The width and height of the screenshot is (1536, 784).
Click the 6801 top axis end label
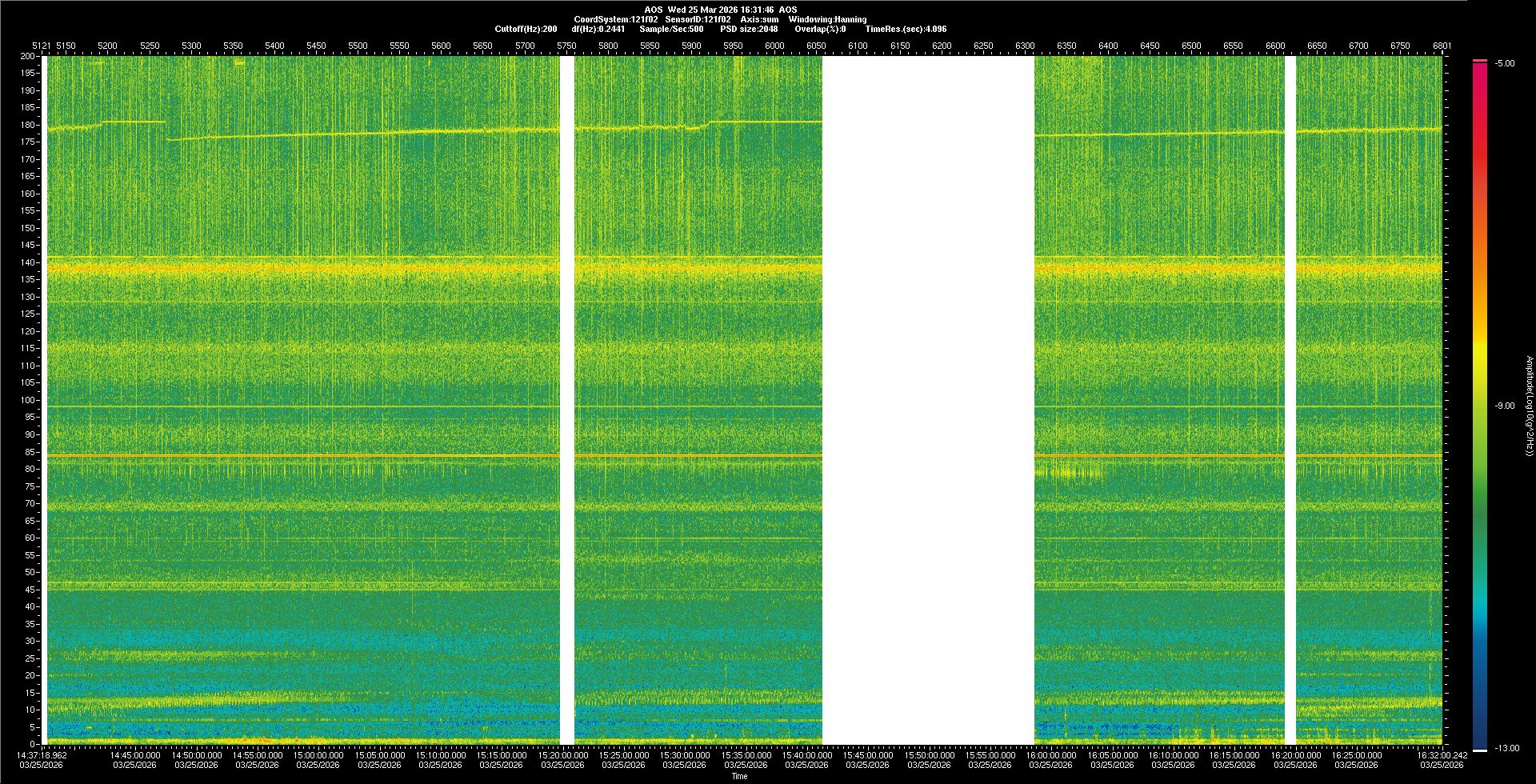click(x=1442, y=46)
